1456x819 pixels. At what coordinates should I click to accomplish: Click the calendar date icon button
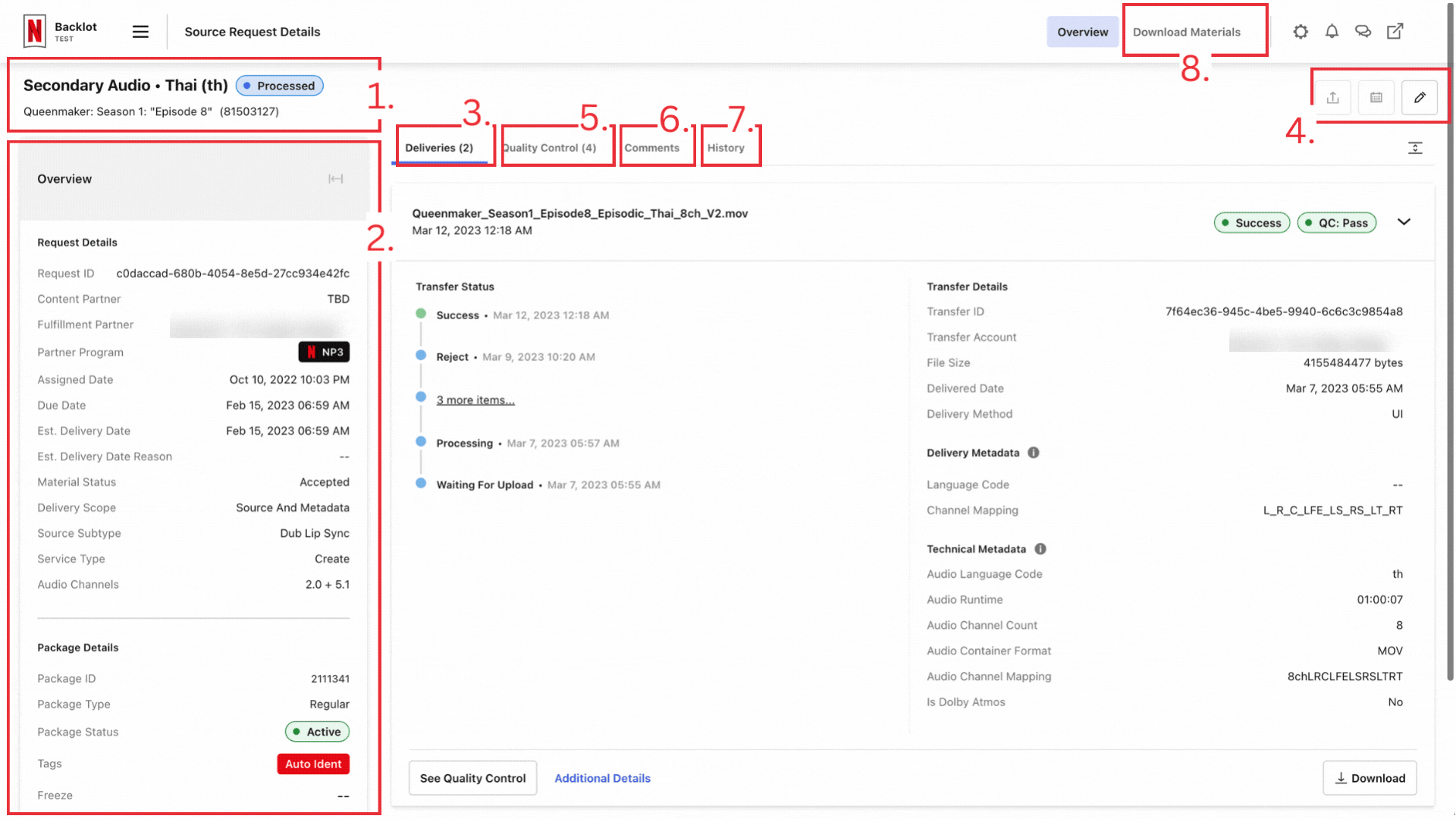coord(1376,98)
